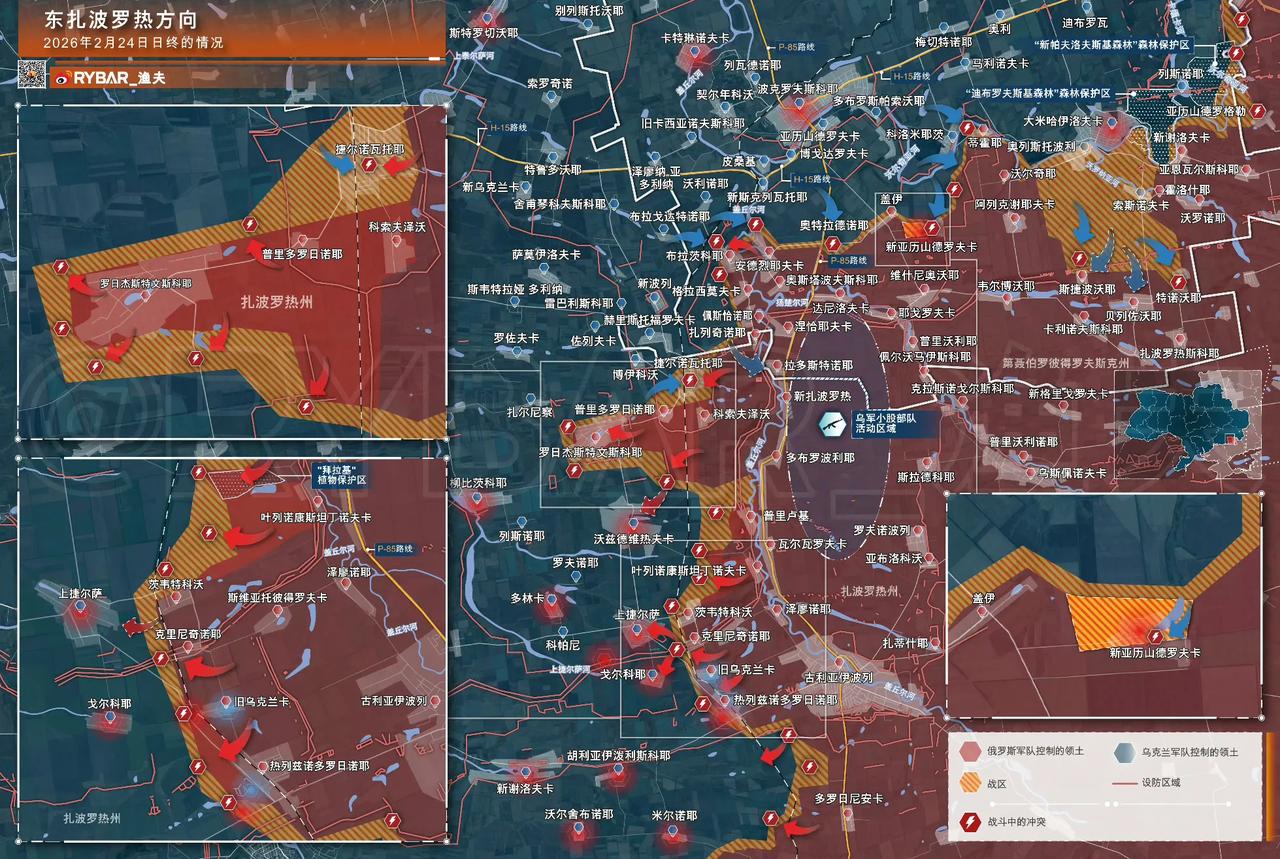Click the town label 沃兹德维热夫卡
This screenshot has width=1280, height=859.
(x=633, y=538)
